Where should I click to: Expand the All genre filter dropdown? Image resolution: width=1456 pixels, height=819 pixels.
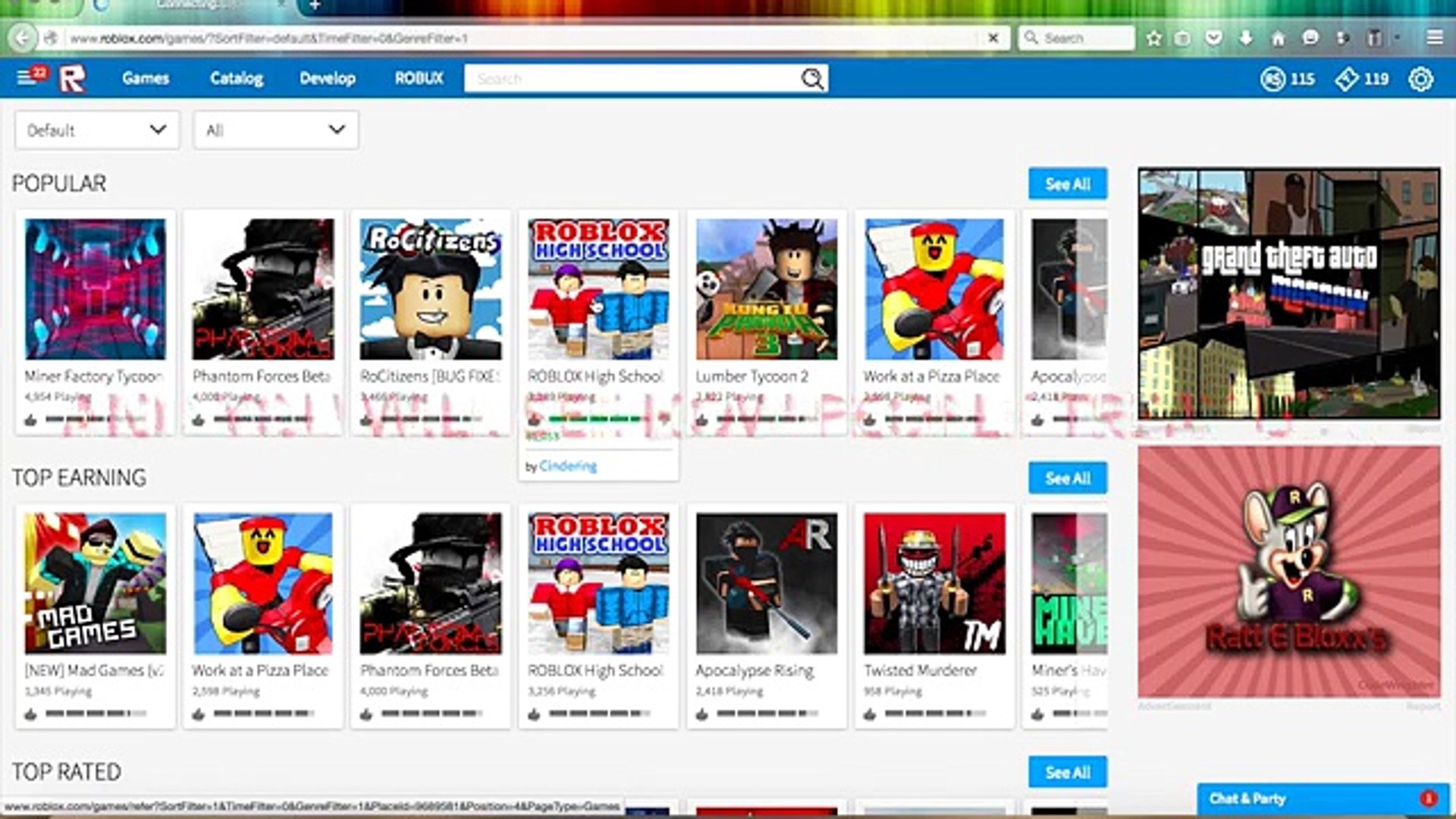(x=276, y=130)
